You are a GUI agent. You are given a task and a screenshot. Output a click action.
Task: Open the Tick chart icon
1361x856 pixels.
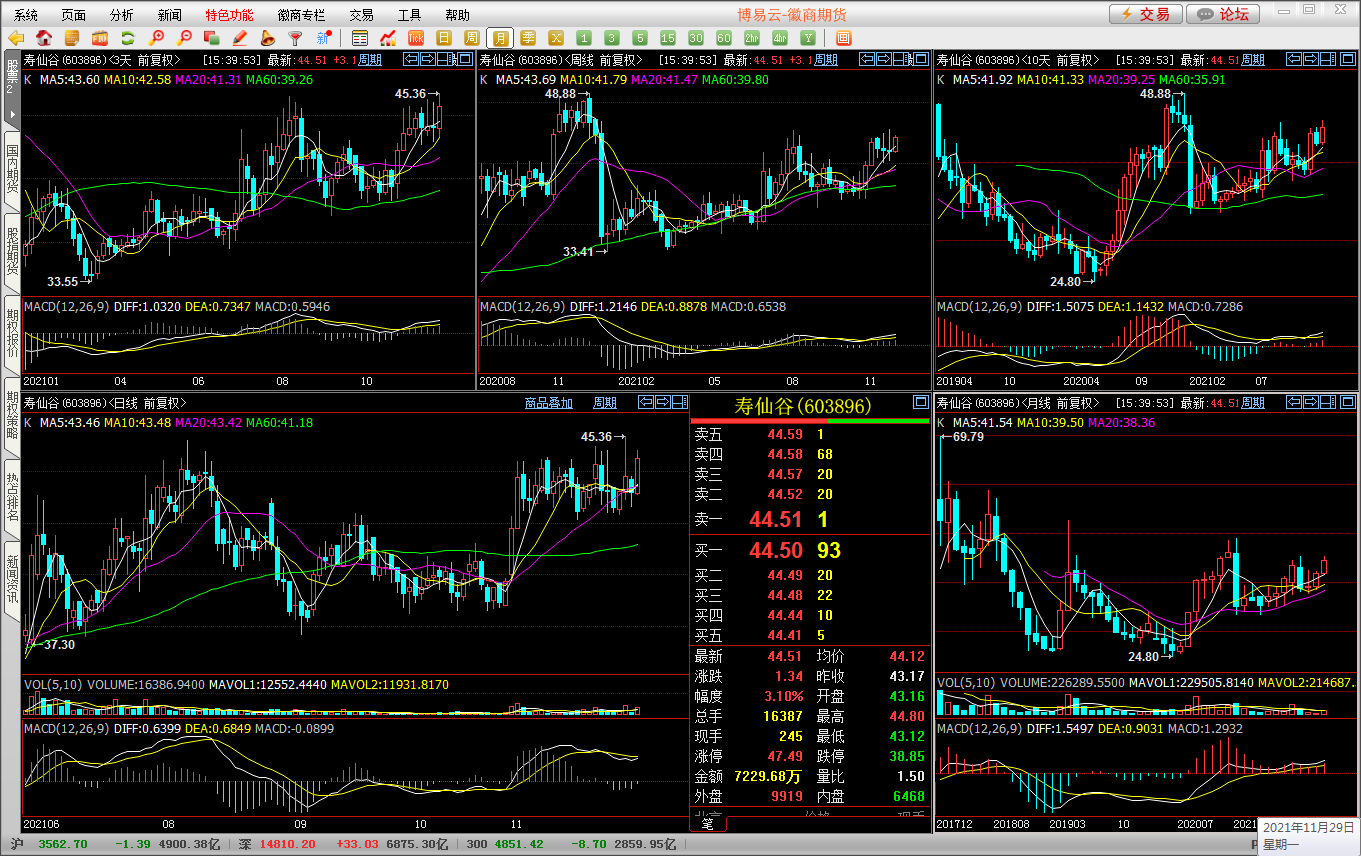(416, 38)
